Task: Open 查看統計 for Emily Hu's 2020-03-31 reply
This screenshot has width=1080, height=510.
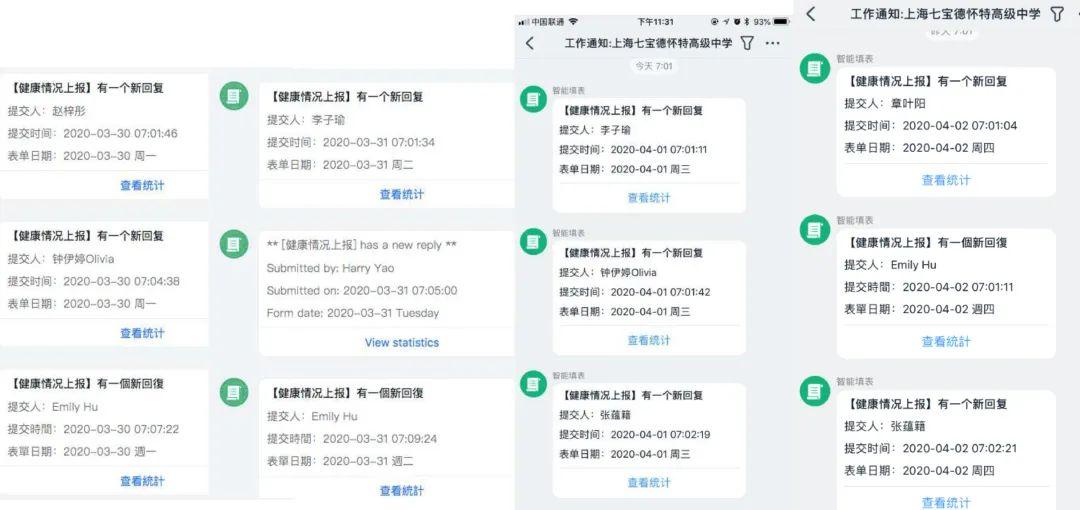Action: tap(402, 491)
